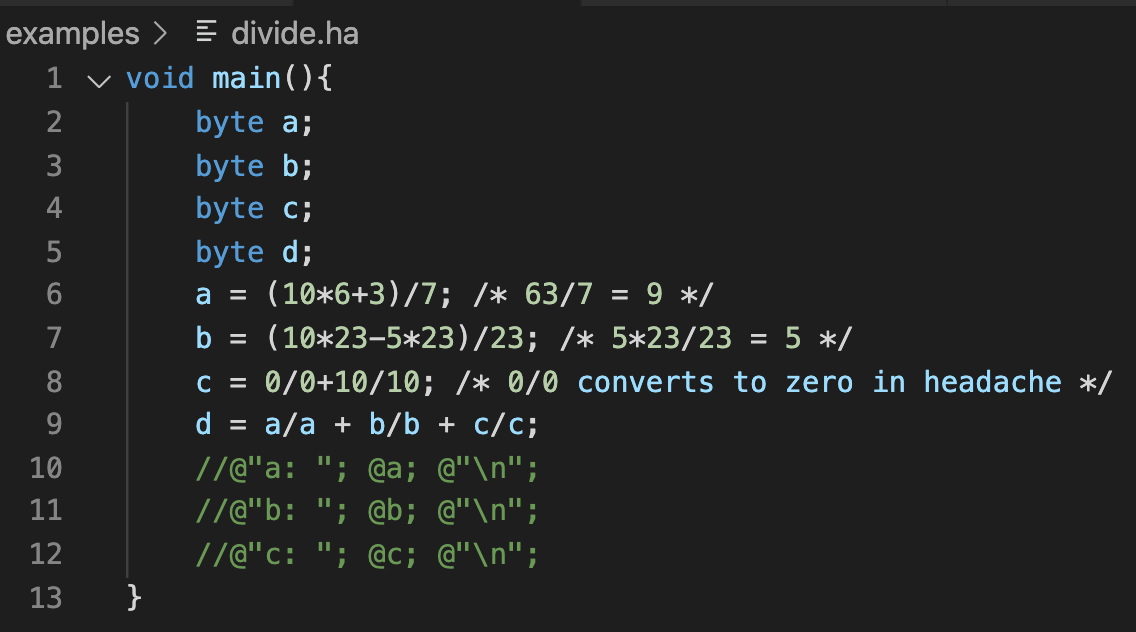Viewport: 1136px width, 632px height.
Task: Click the closing brace on line 13
Action: pyautogui.click(x=134, y=597)
